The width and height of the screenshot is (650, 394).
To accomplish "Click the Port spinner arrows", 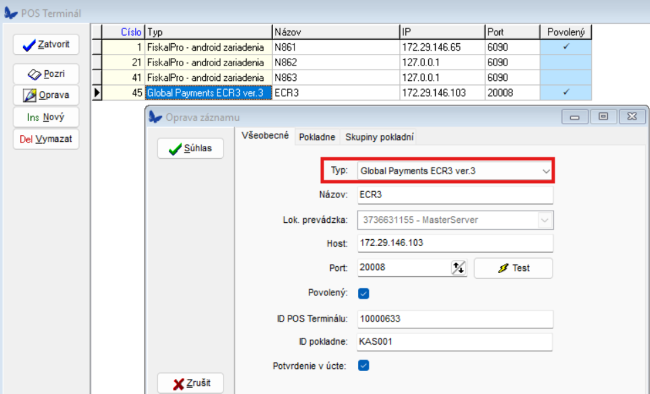I will [x=458, y=268].
